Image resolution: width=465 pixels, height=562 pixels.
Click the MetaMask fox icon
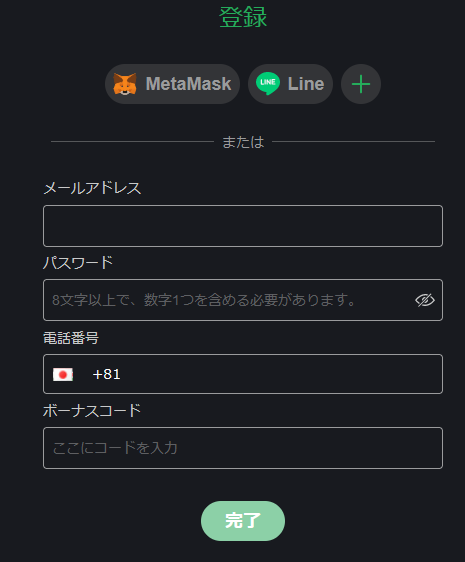click(125, 84)
